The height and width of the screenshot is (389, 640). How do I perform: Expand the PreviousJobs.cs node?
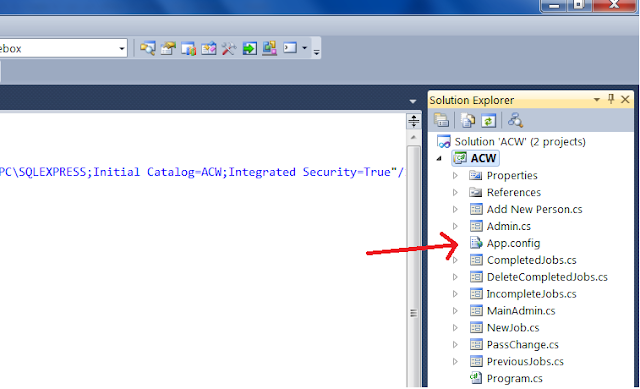pos(456,362)
